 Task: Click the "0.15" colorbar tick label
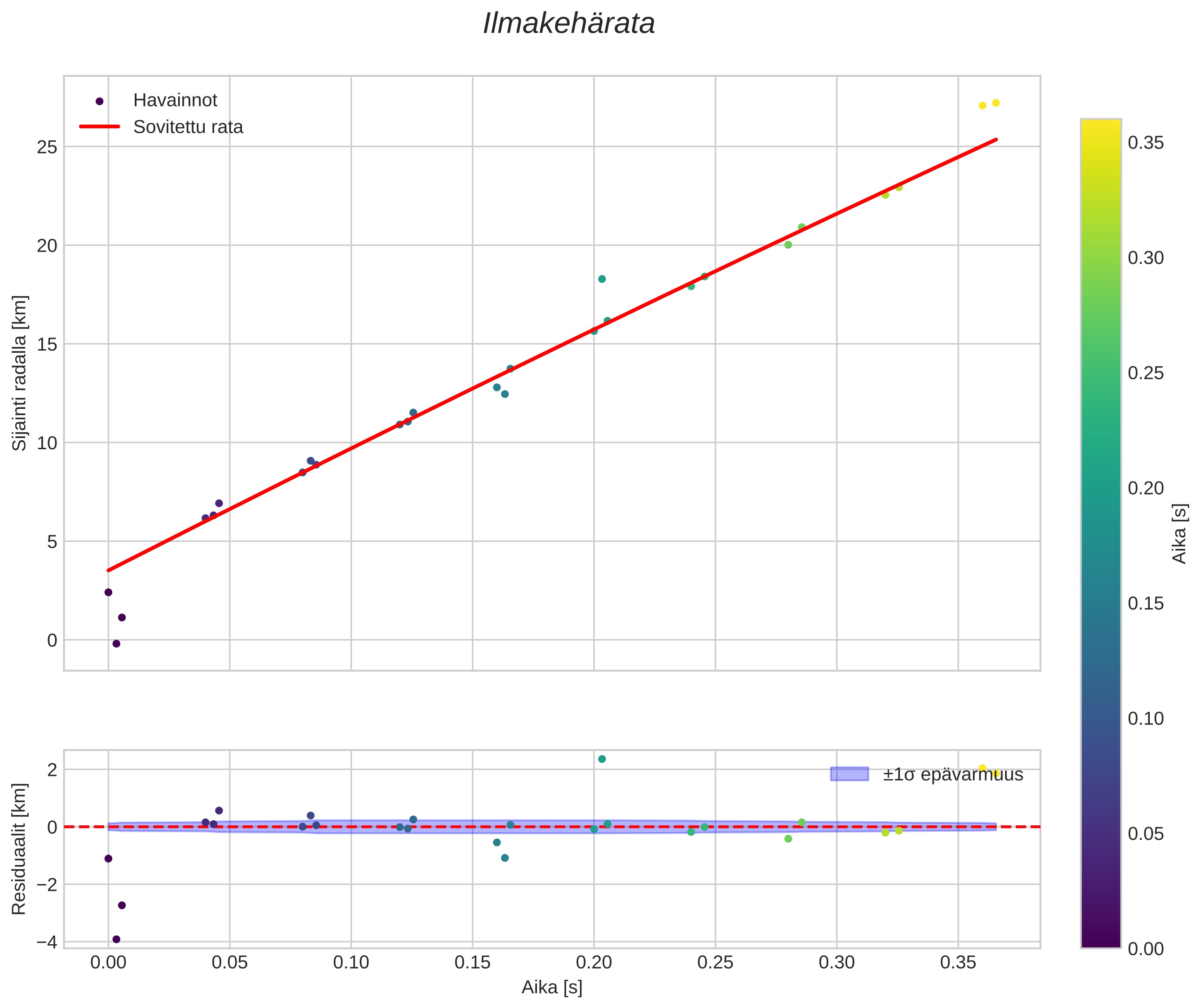1146,604
